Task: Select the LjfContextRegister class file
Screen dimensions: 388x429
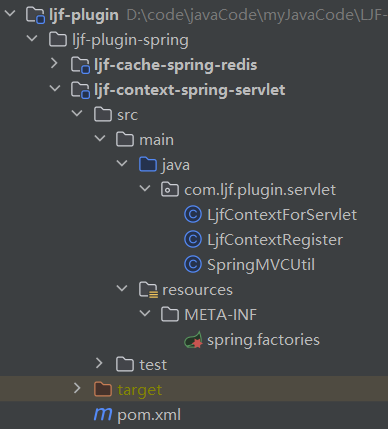Action: (x=275, y=240)
